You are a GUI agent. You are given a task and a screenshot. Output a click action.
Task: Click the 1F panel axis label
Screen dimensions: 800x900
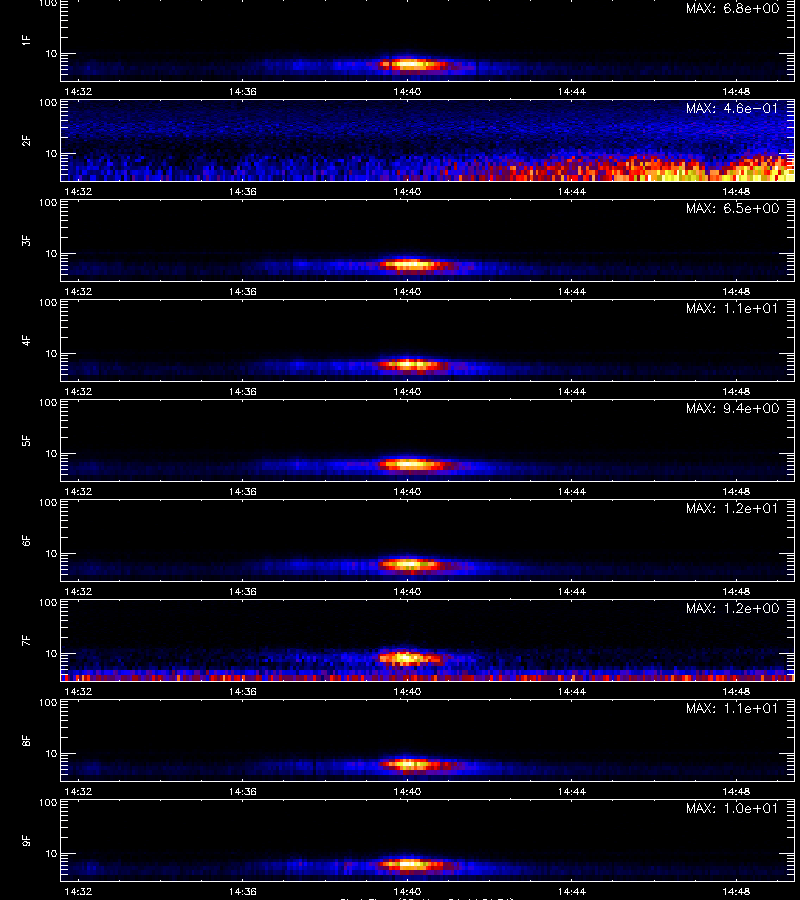pyautogui.click(x=26, y=41)
